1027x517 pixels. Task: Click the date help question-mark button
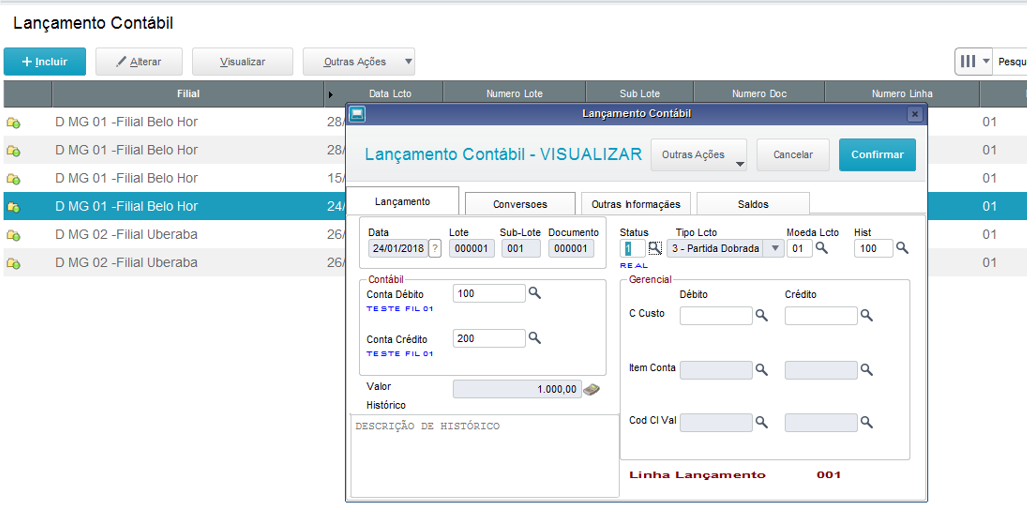pyautogui.click(x=435, y=248)
